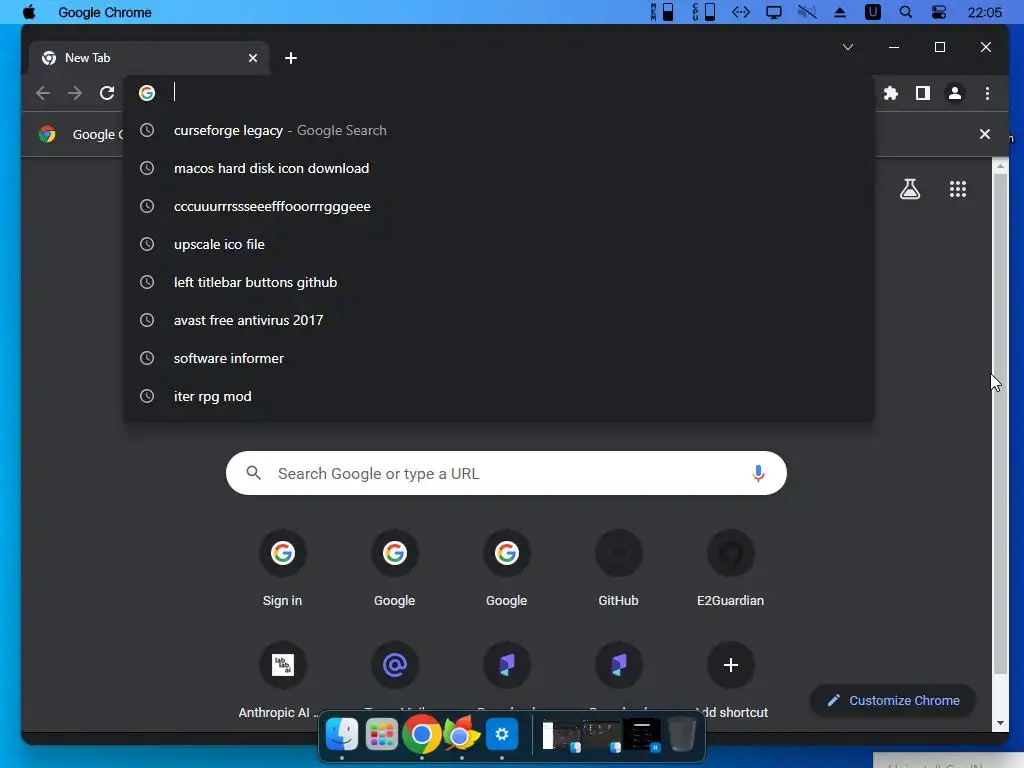The height and width of the screenshot is (768, 1024).
Task: Open the Anthropic AI shortcut
Action: [x=282, y=681]
